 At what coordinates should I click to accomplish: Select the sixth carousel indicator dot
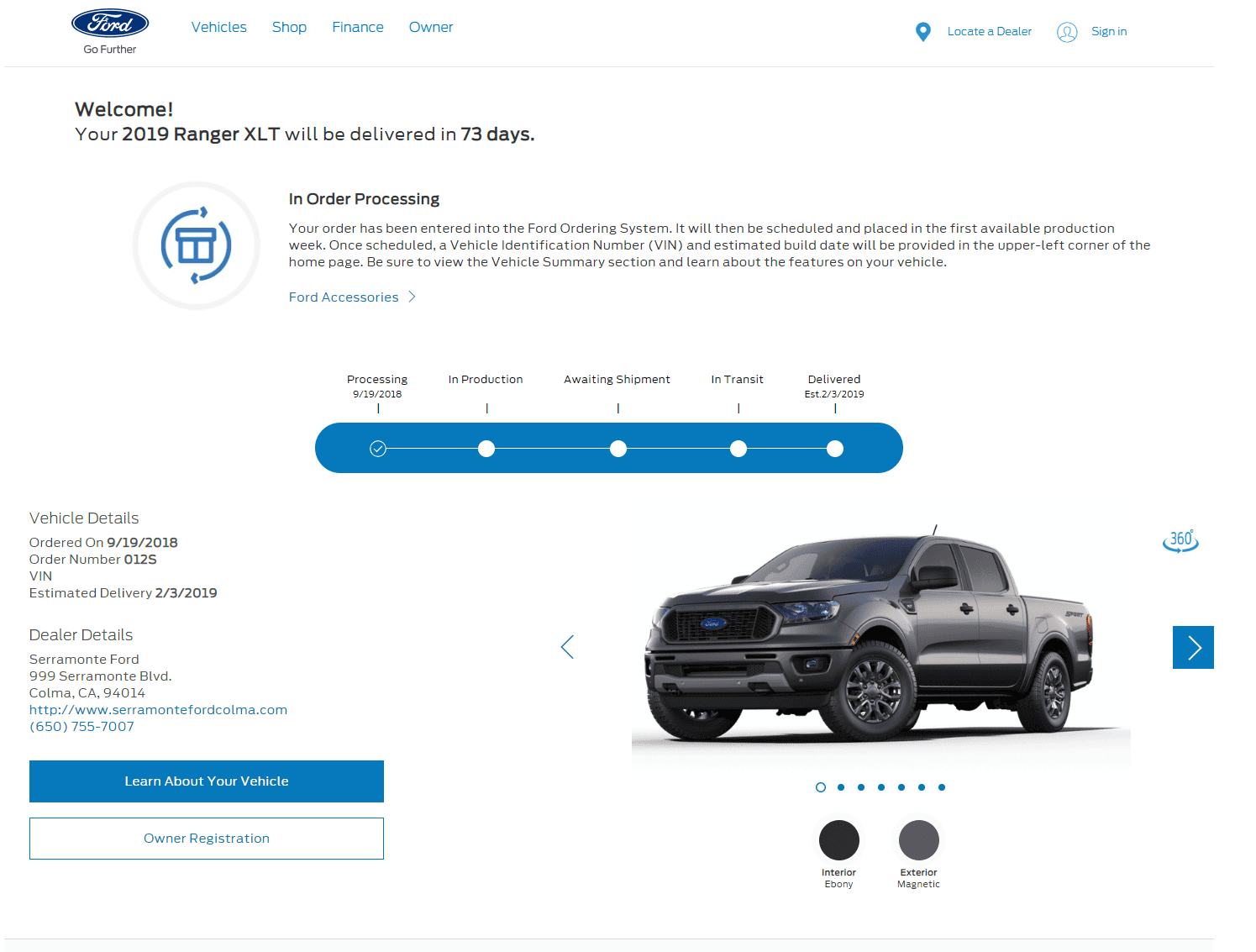click(922, 787)
